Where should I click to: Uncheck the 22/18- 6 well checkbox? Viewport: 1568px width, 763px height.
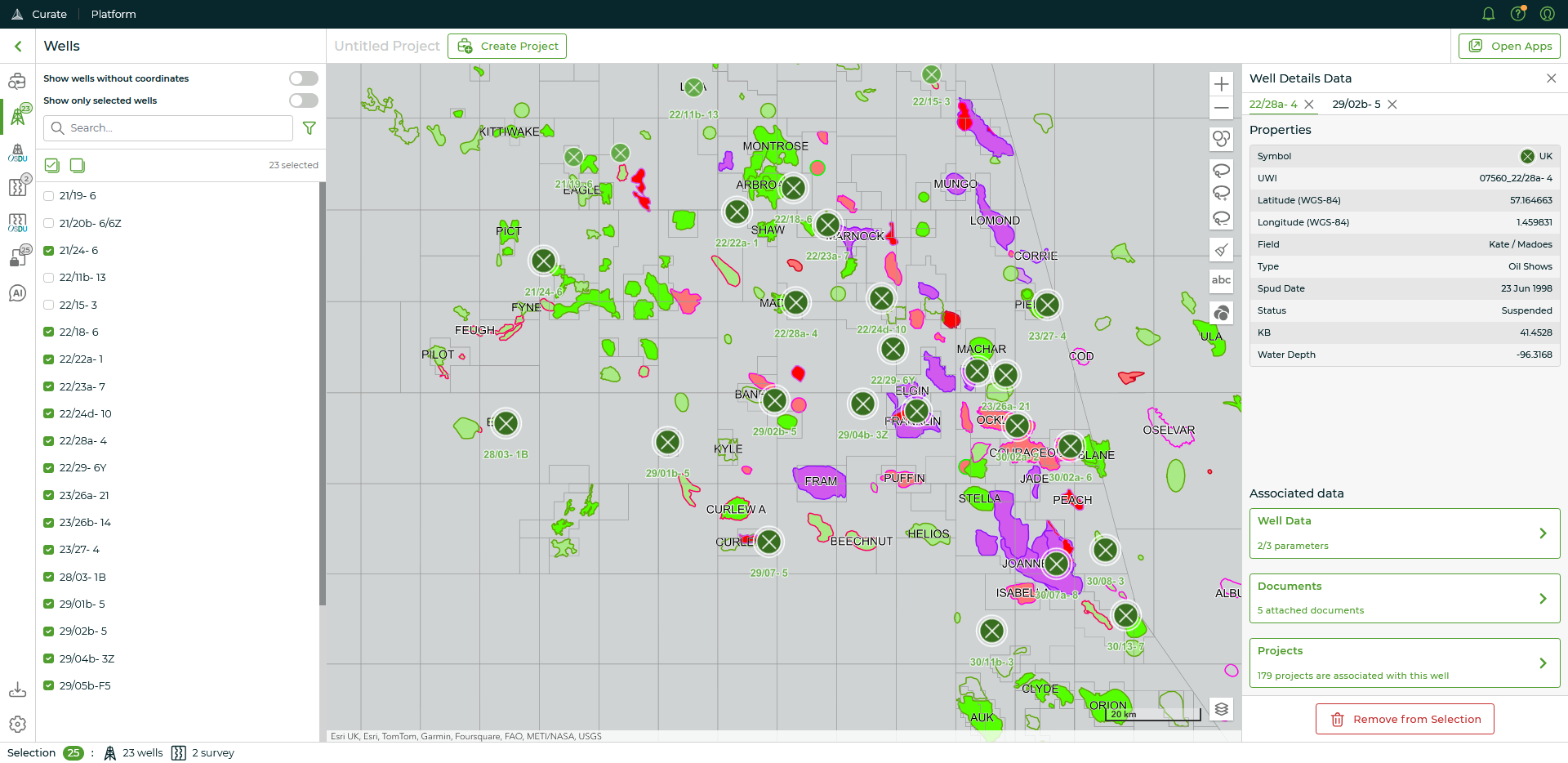point(49,332)
